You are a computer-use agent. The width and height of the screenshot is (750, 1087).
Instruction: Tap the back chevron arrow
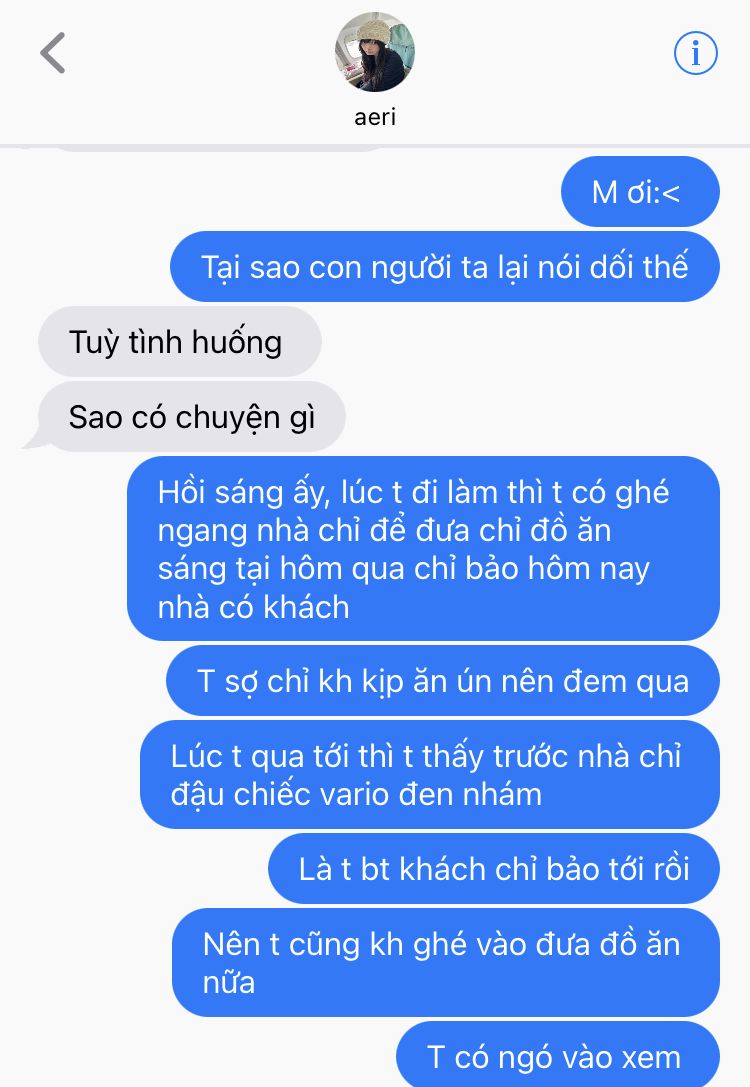click(53, 53)
